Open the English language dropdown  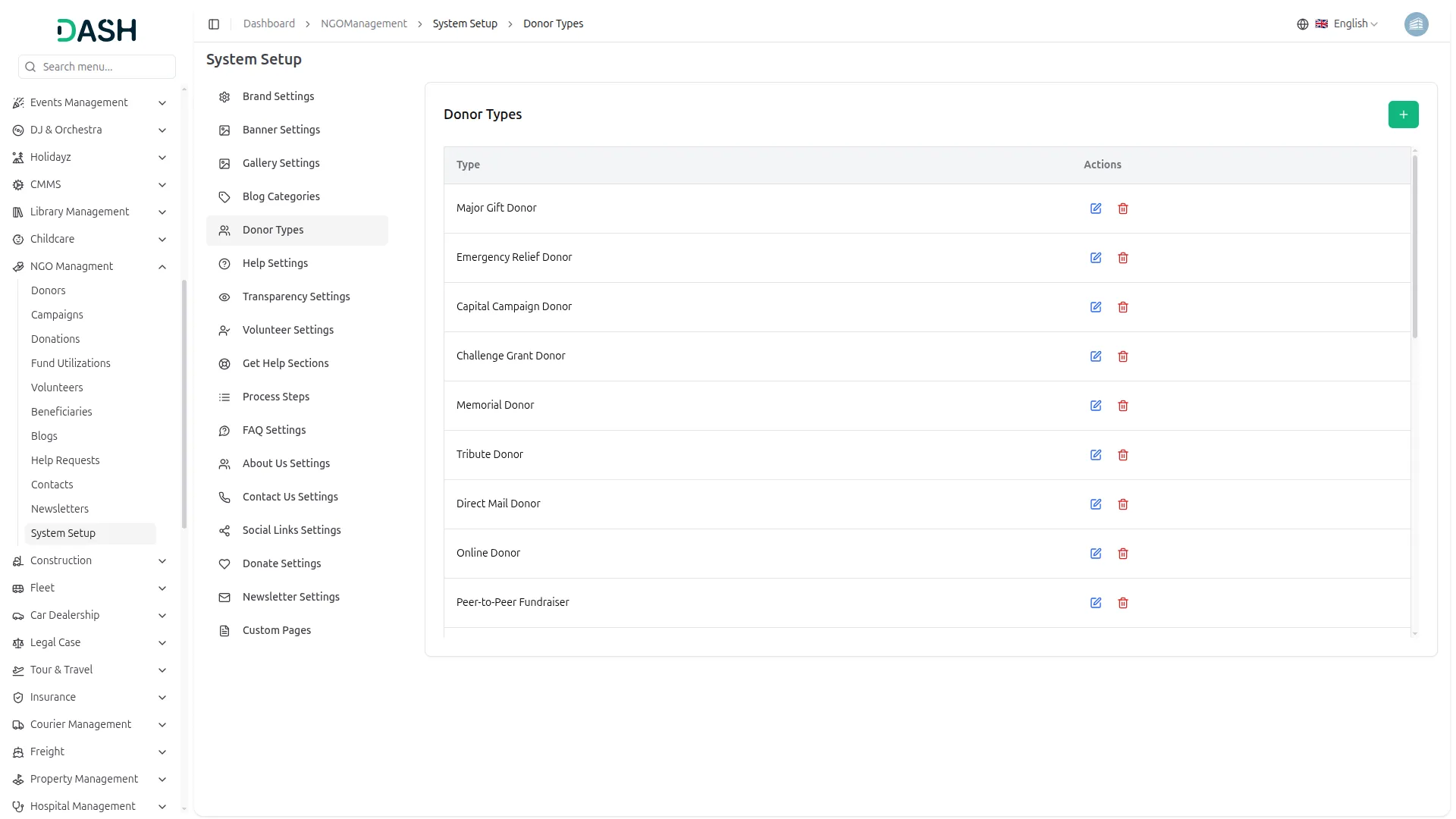[x=1347, y=24]
